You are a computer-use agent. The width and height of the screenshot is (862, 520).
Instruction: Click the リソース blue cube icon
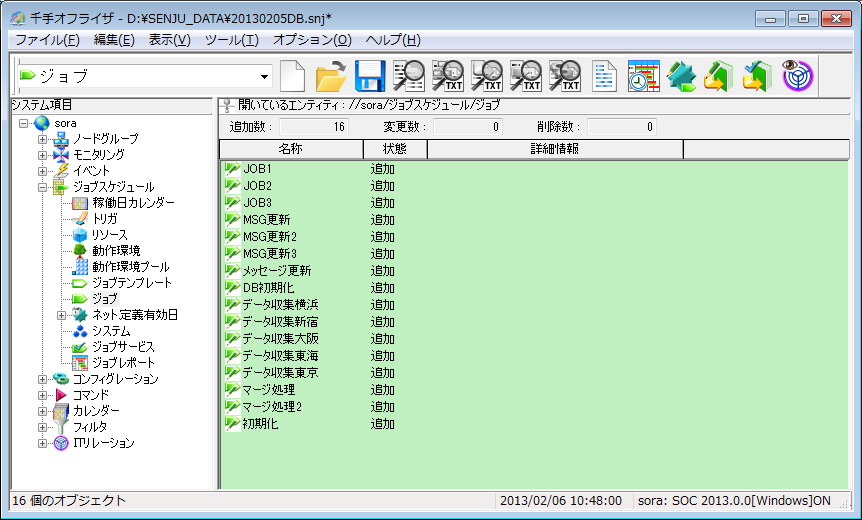pyautogui.click(x=80, y=235)
